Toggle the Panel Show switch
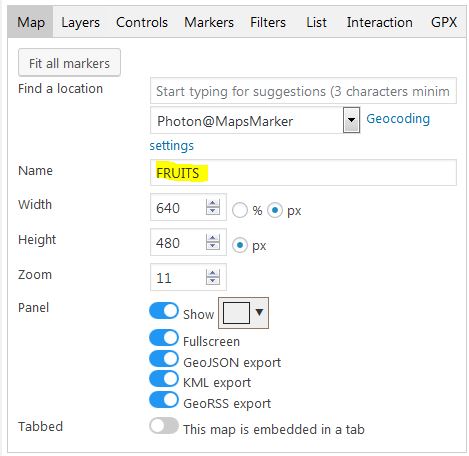This screenshot has width=469, height=456. (x=164, y=311)
